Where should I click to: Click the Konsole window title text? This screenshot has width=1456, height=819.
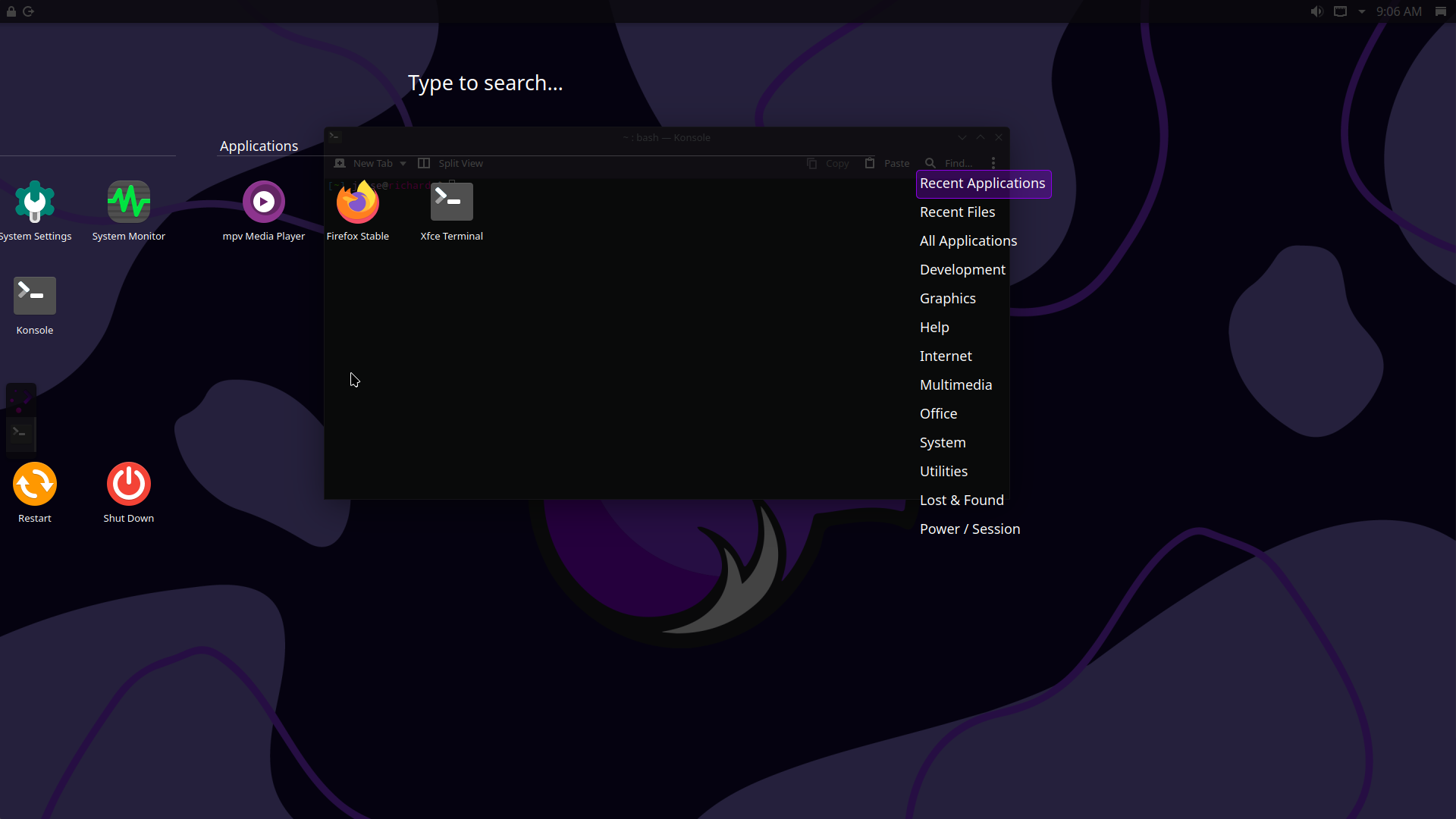[x=667, y=137]
